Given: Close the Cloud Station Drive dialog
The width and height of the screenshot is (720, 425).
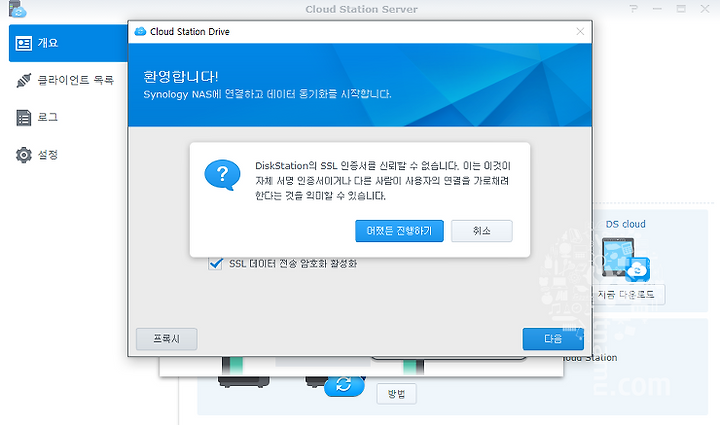Looking at the screenshot, I should [580, 31].
